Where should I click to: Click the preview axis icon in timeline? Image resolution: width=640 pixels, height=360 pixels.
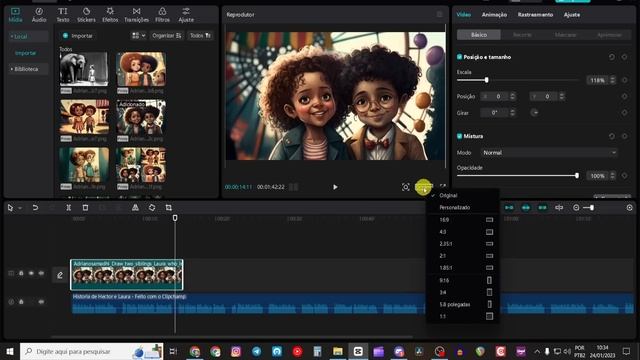click(559, 207)
